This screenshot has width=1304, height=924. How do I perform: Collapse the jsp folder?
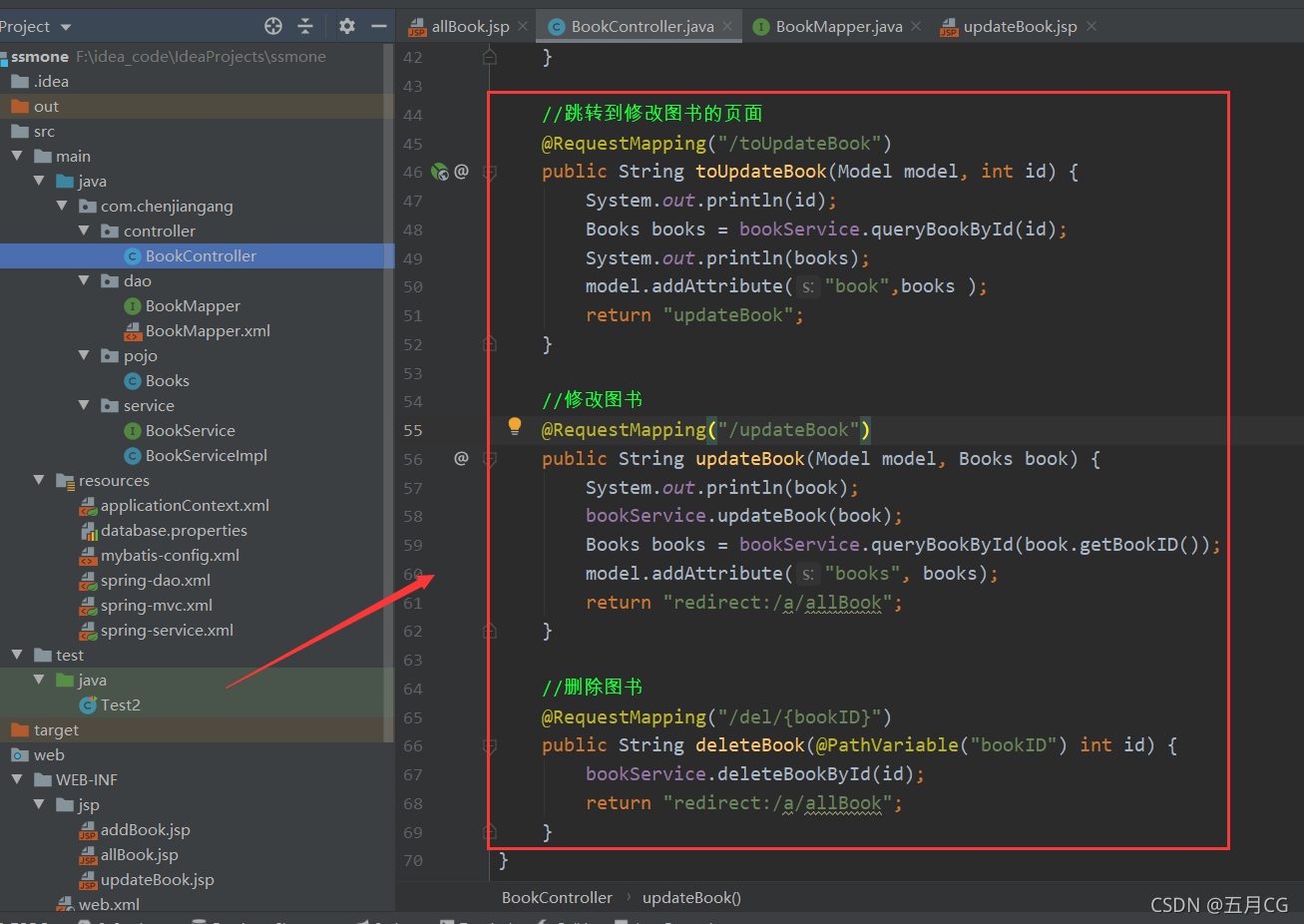click(39, 804)
